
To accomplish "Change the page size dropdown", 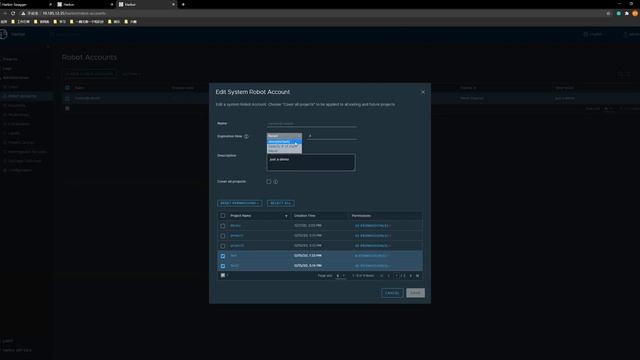I will click(340, 276).
